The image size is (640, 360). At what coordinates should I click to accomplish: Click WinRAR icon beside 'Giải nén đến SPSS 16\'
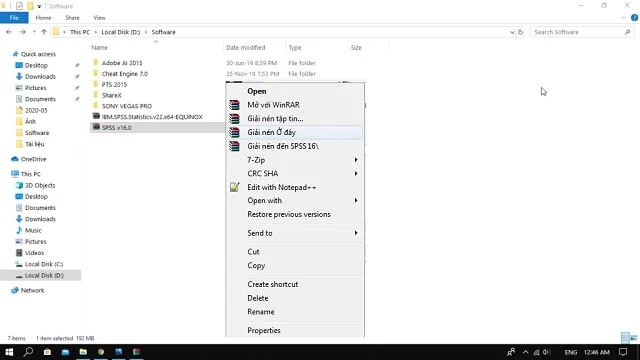click(x=234, y=146)
